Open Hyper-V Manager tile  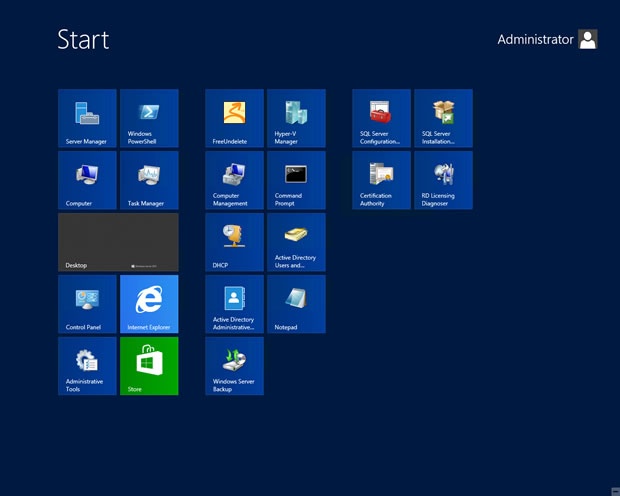pos(297,118)
